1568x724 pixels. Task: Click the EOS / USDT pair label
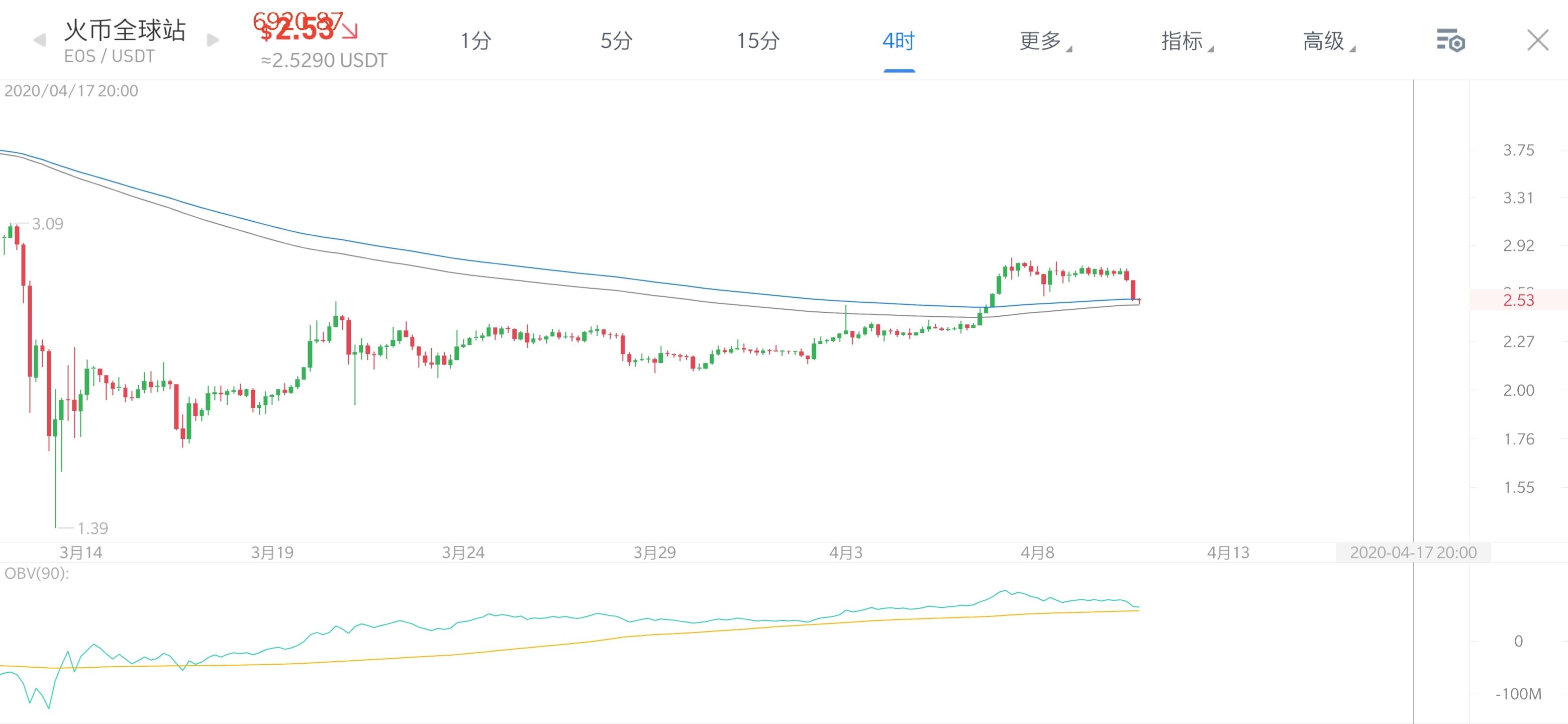point(109,56)
